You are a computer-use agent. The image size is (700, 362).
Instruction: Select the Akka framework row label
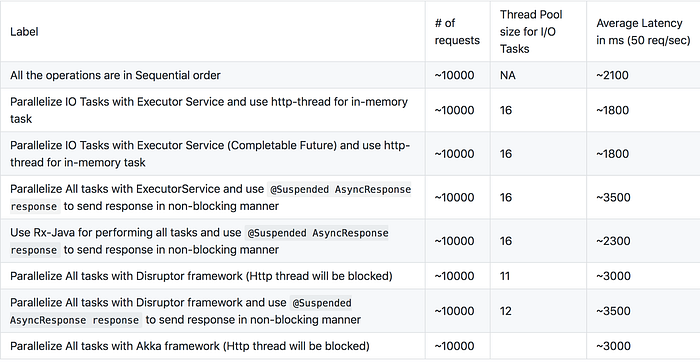[190, 346]
